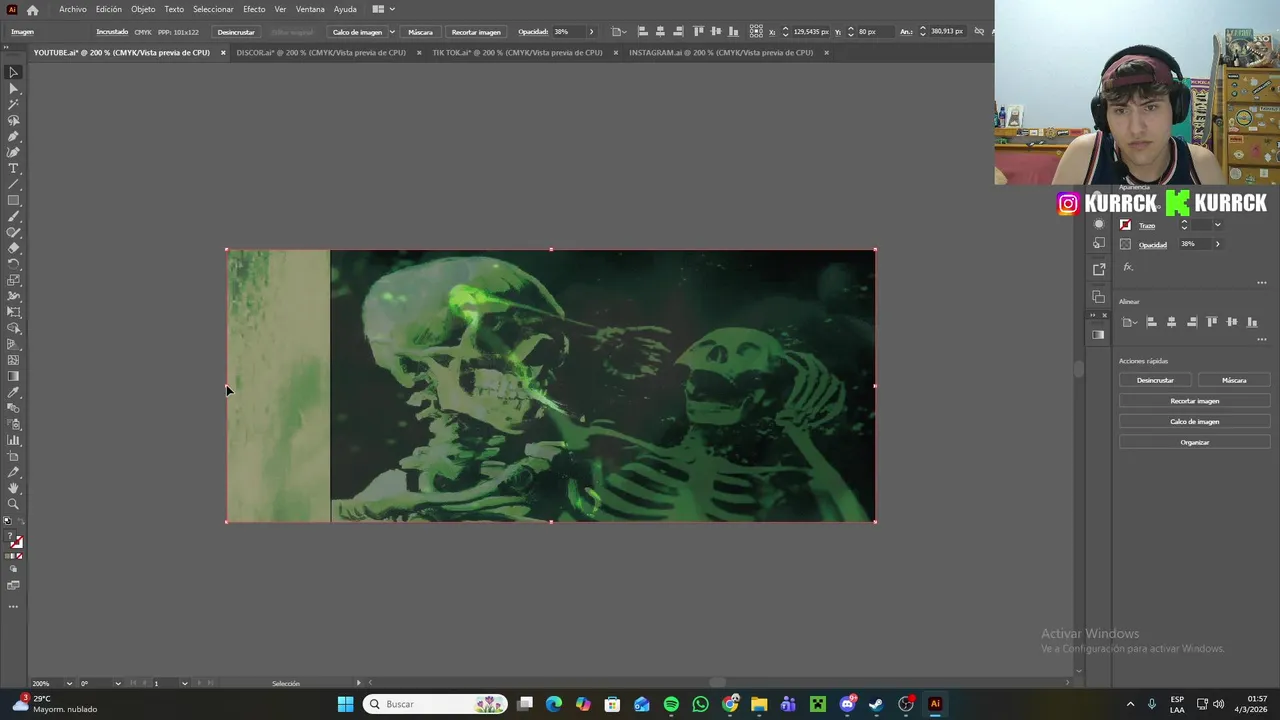Open the Efecto menu
The image size is (1280, 720).
254,9
